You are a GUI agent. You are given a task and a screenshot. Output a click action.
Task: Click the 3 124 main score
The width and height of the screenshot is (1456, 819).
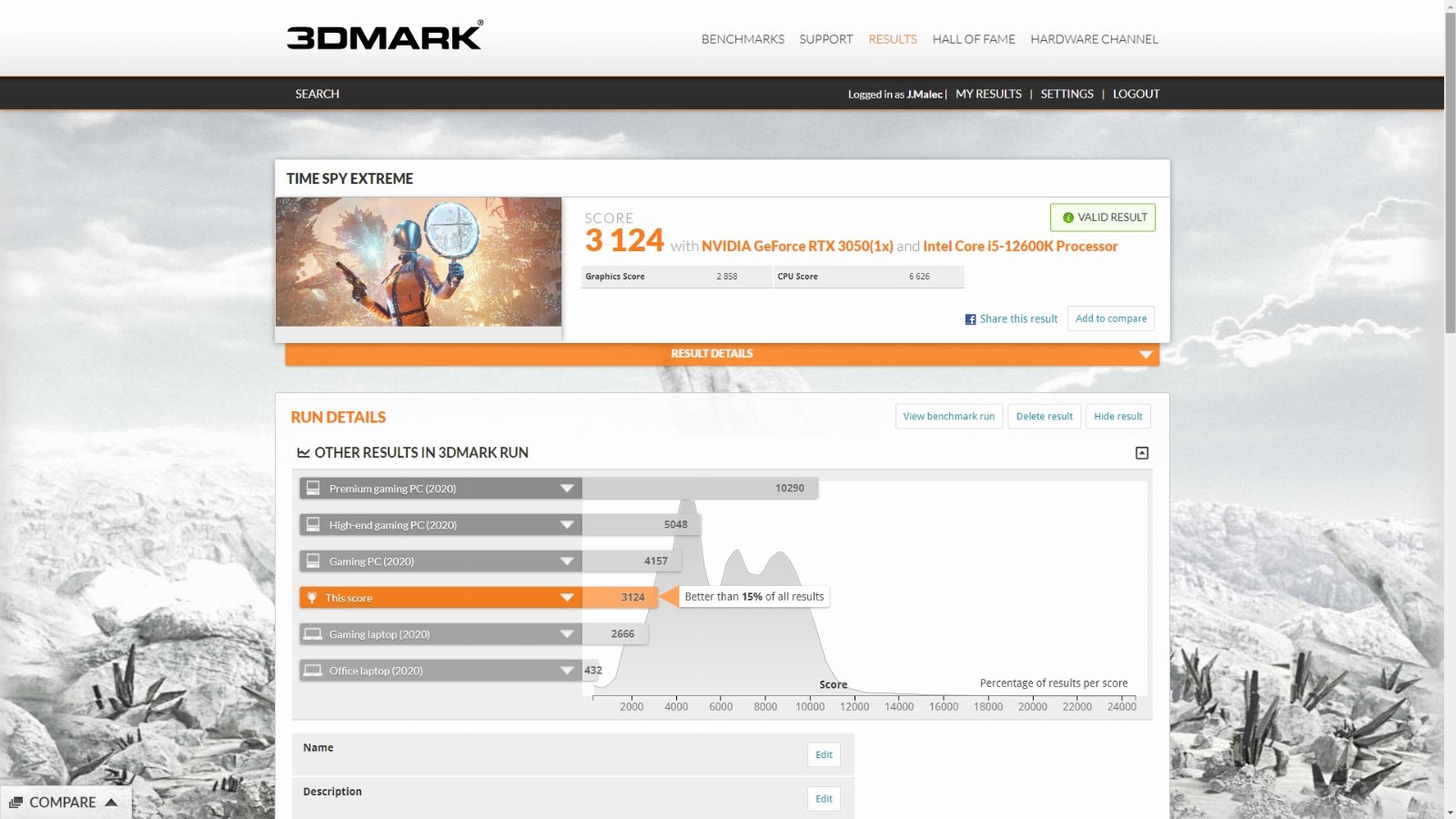(624, 241)
